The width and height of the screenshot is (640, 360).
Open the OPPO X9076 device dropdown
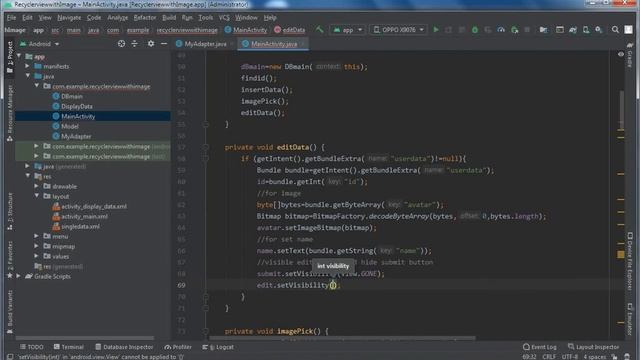pos(399,30)
